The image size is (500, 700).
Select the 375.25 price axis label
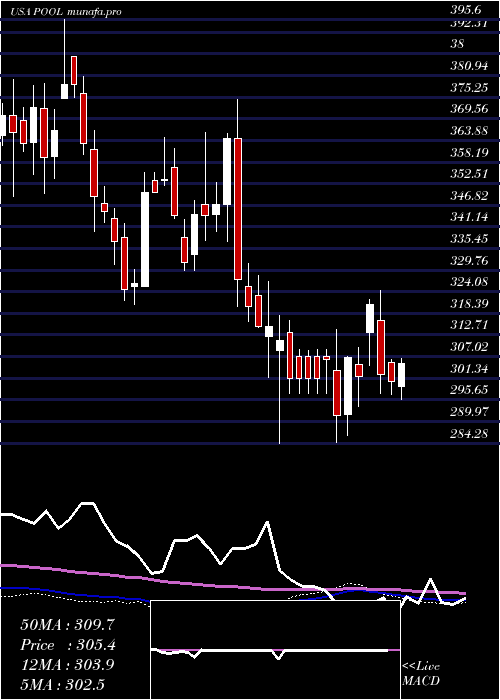[469, 88]
